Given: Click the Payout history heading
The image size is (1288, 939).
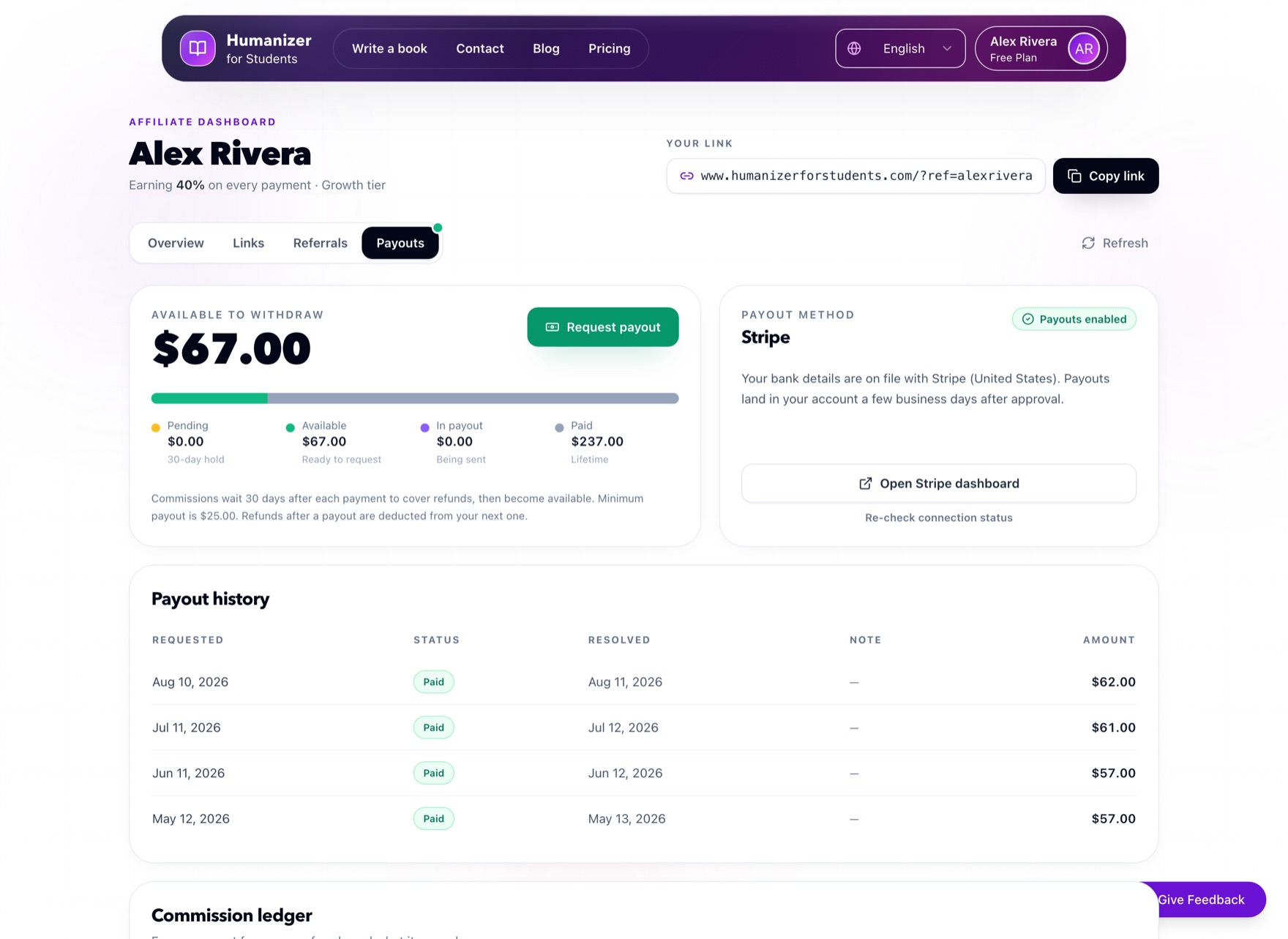Looking at the screenshot, I should pos(210,599).
